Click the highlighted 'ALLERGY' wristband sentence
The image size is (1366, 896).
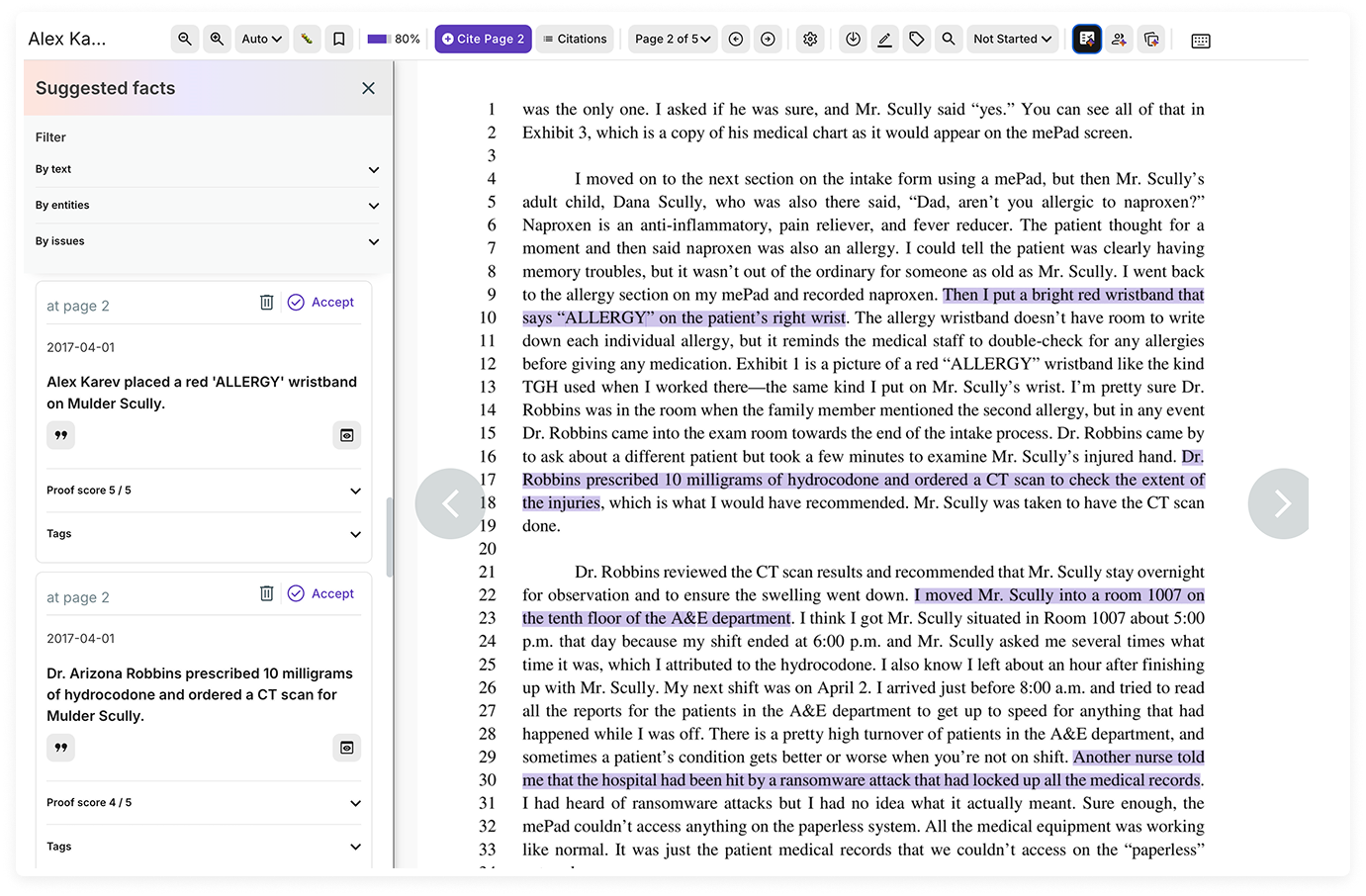pyautogui.click(x=863, y=307)
